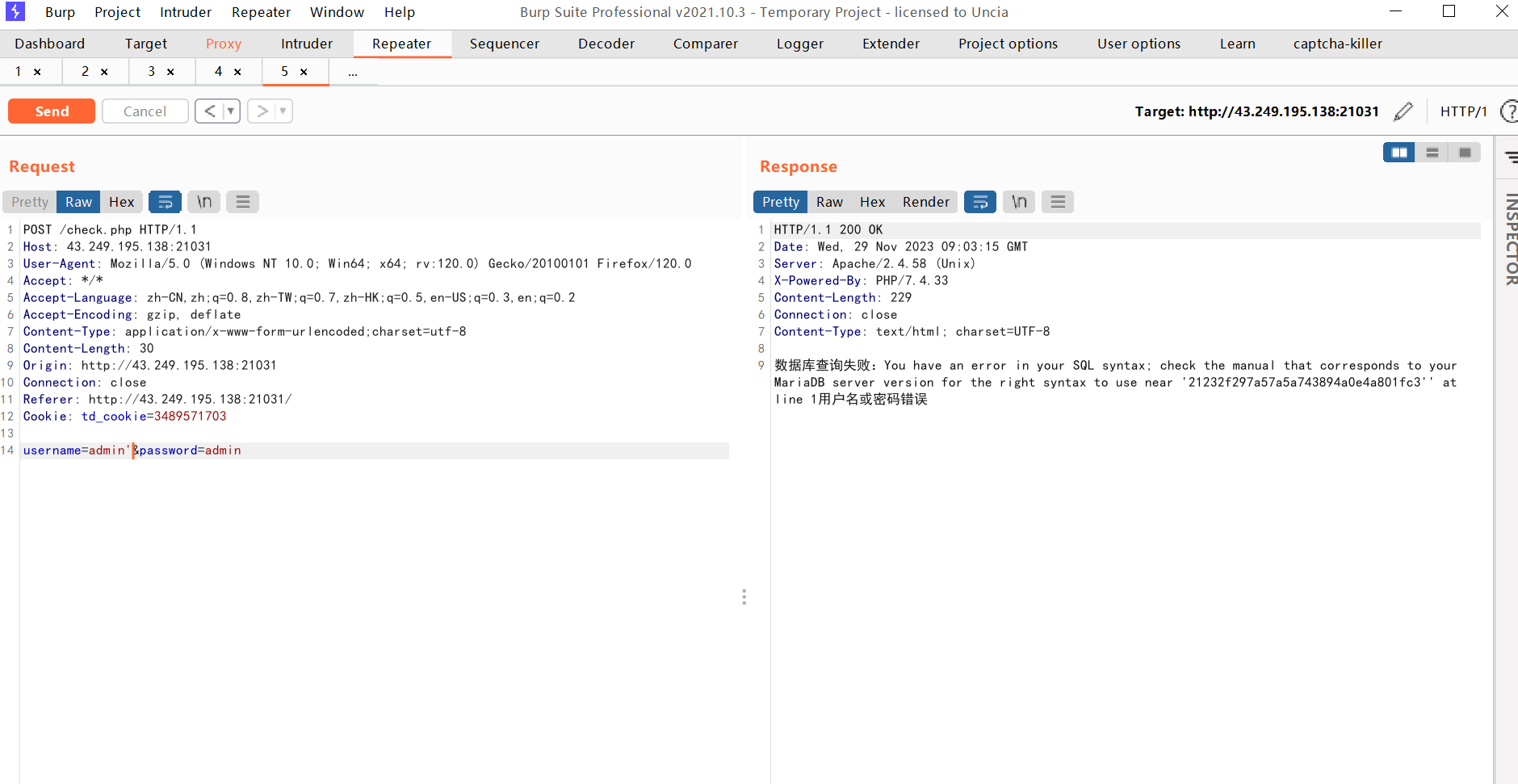
Task: Select Pretty view in Response panel
Action: (x=781, y=202)
